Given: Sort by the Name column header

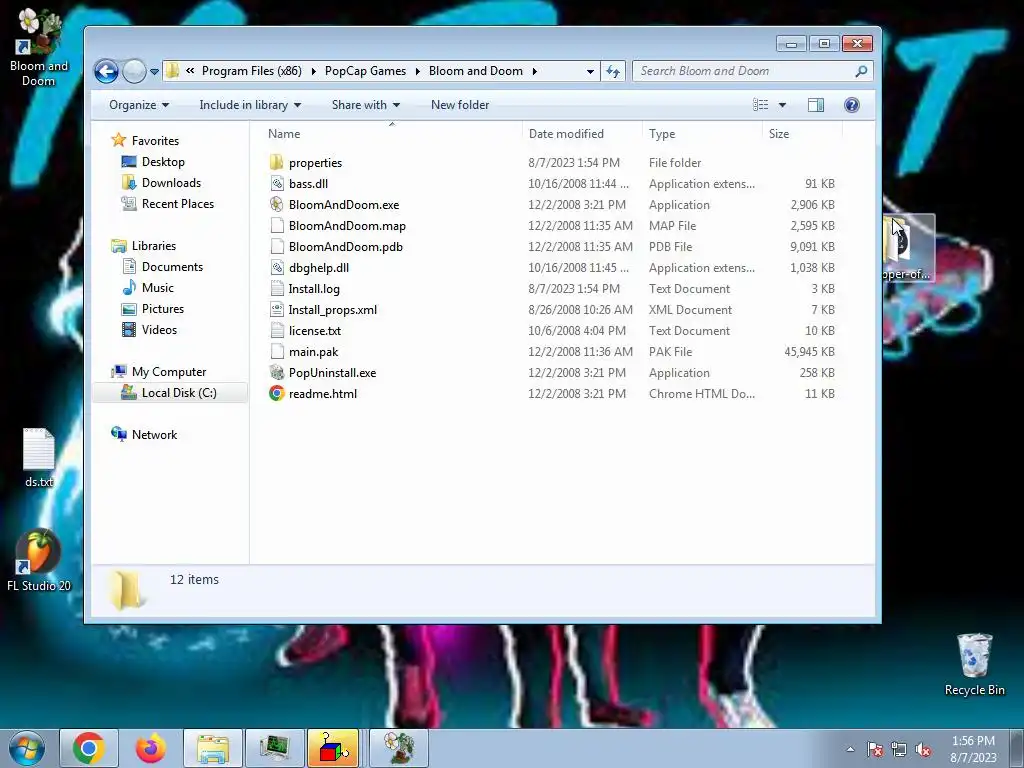Looking at the screenshot, I should click(x=392, y=133).
